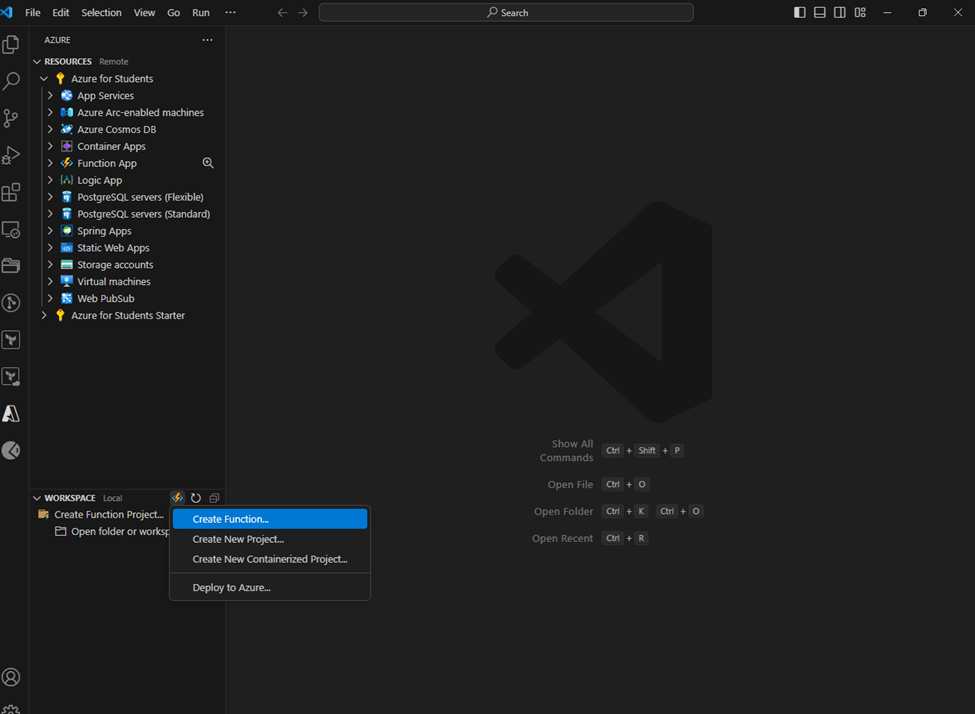Open the Azure view in activity bar
Image resolution: width=975 pixels, height=714 pixels.
coord(11,414)
